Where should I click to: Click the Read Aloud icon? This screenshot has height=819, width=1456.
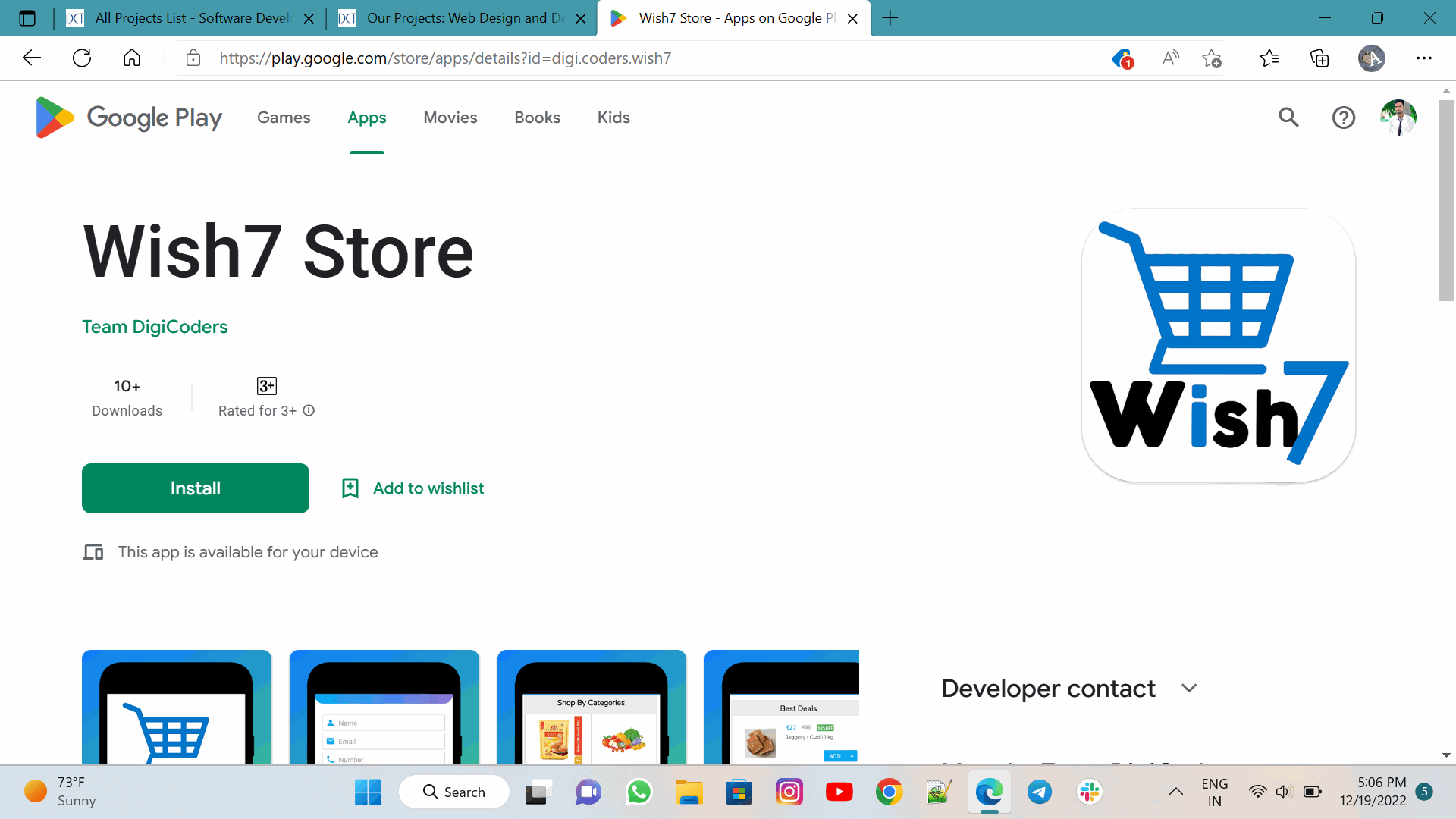click(x=1171, y=58)
